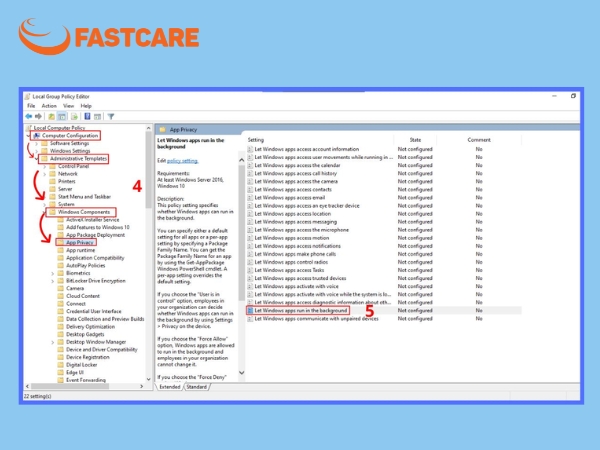The height and width of the screenshot is (450, 600).
Task: Click the Server folder icon
Action: click(52, 189)
